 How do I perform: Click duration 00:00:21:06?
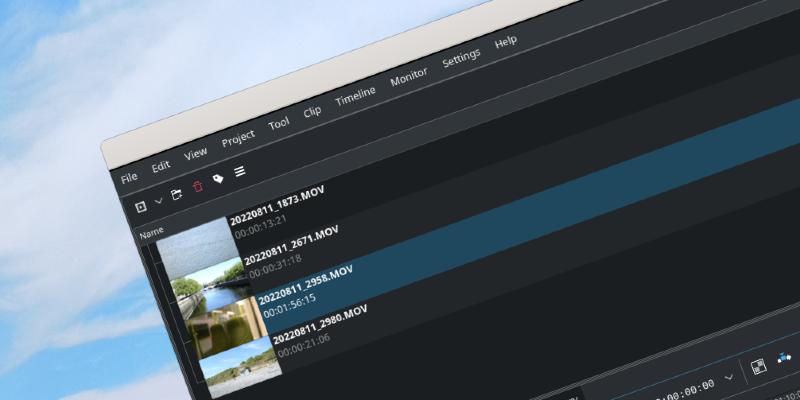pos(304,345)
